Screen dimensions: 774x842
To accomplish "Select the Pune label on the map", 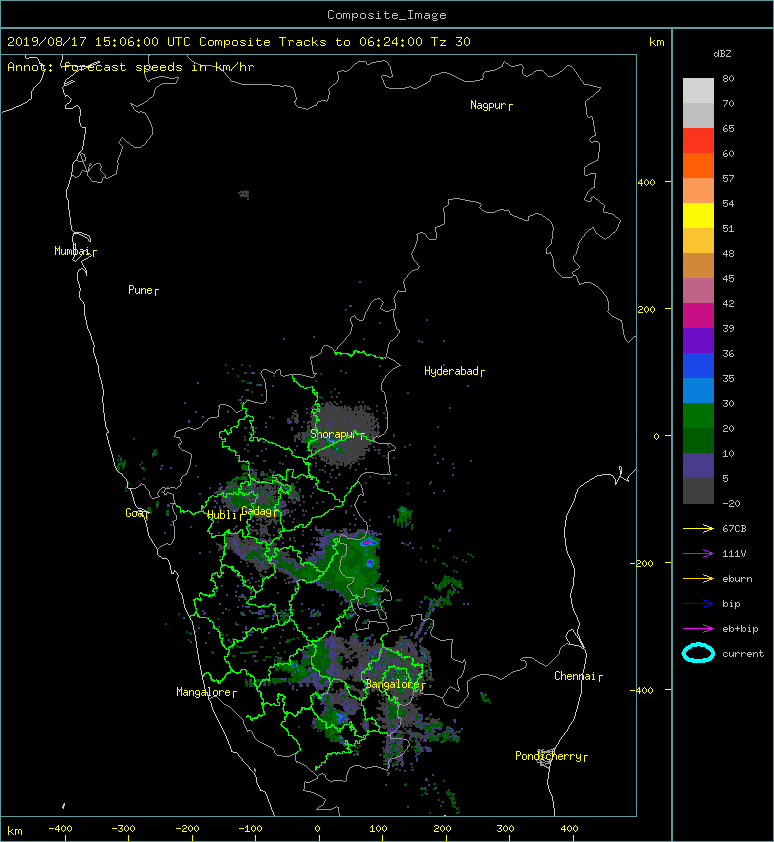I will 143,291.
